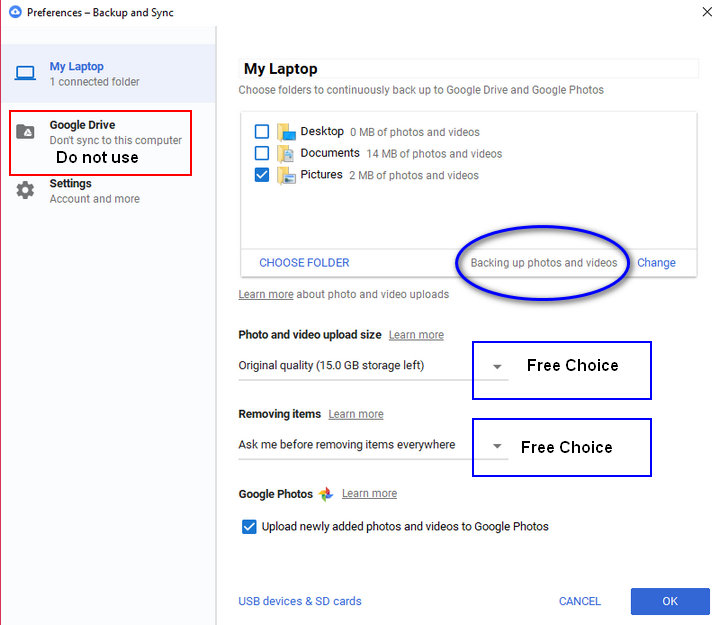The height and width of the screenshot is (625, 720).
Task: Expand the Ask me before removing items dropdown
Action: coord(373,445)
